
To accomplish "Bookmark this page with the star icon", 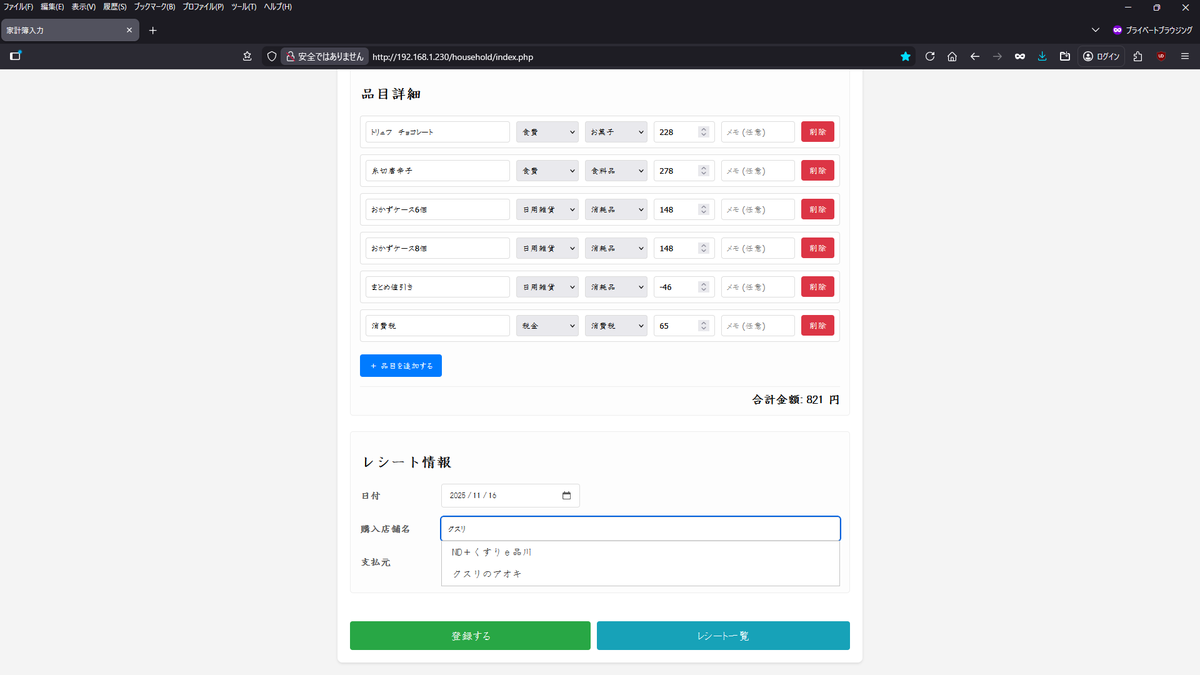I will (x=906, y=57).
